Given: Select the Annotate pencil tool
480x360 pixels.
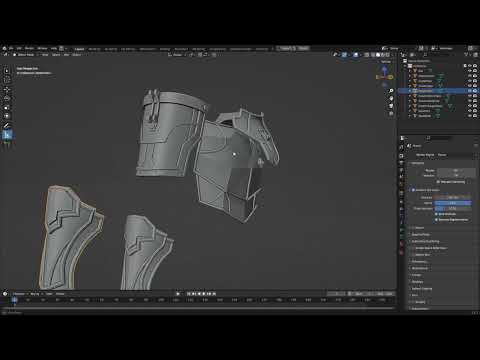Looking at the screenshot, I should (7, 125).
